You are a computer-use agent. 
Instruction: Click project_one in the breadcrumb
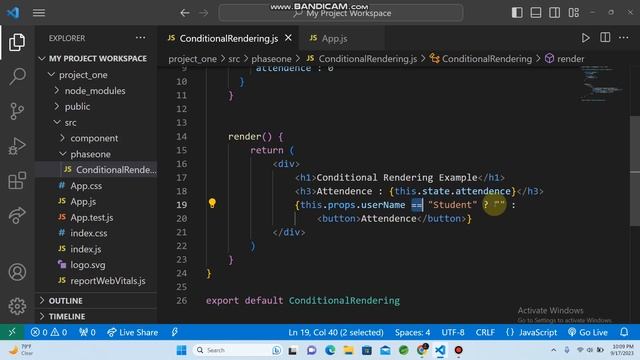coord(192,59)
